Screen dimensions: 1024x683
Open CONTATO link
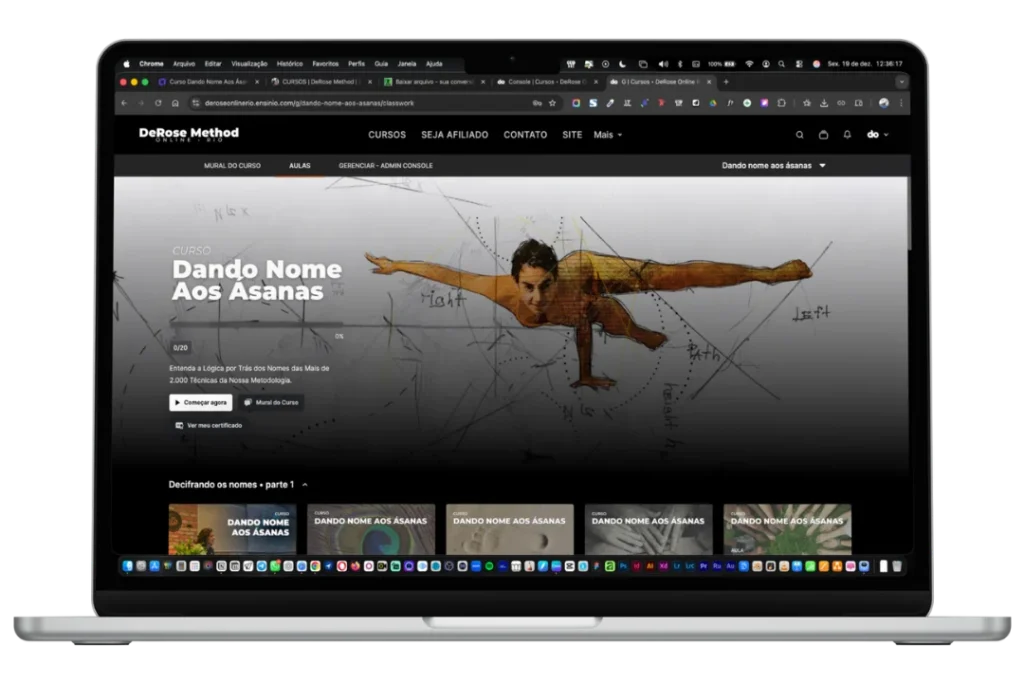[525, 135]
